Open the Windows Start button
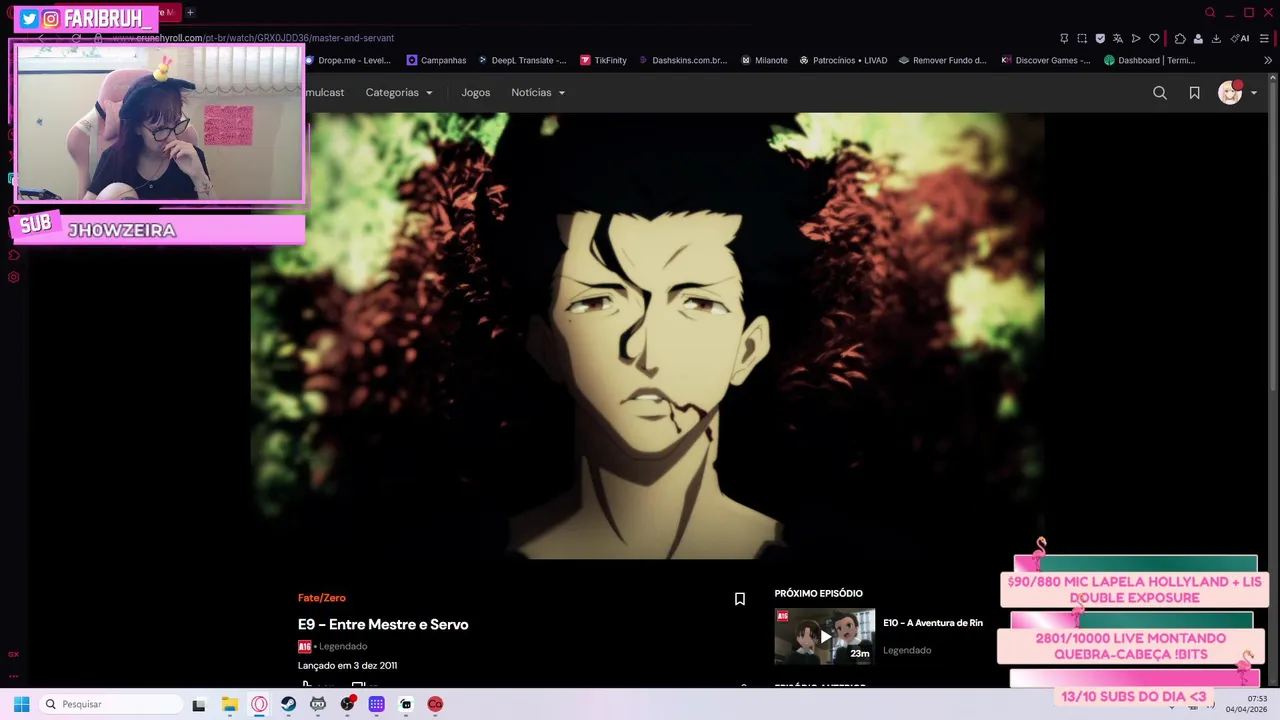Viewport: 1280px width, 720px height. click(21, 704)
